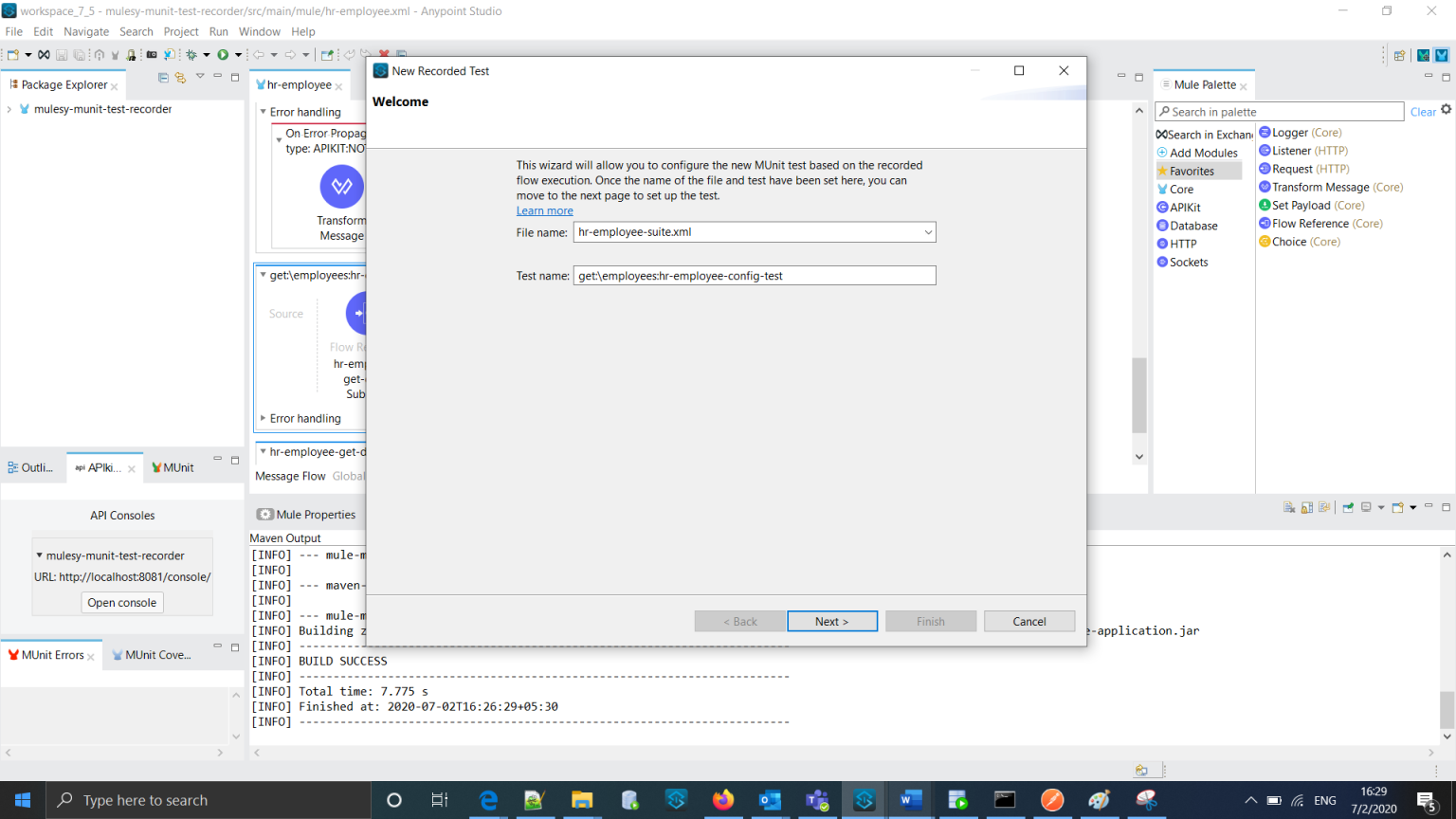This screenshot has height=819, width=1456.
Task: Run the Mule application via green Run icon
Action: (223, 54)
